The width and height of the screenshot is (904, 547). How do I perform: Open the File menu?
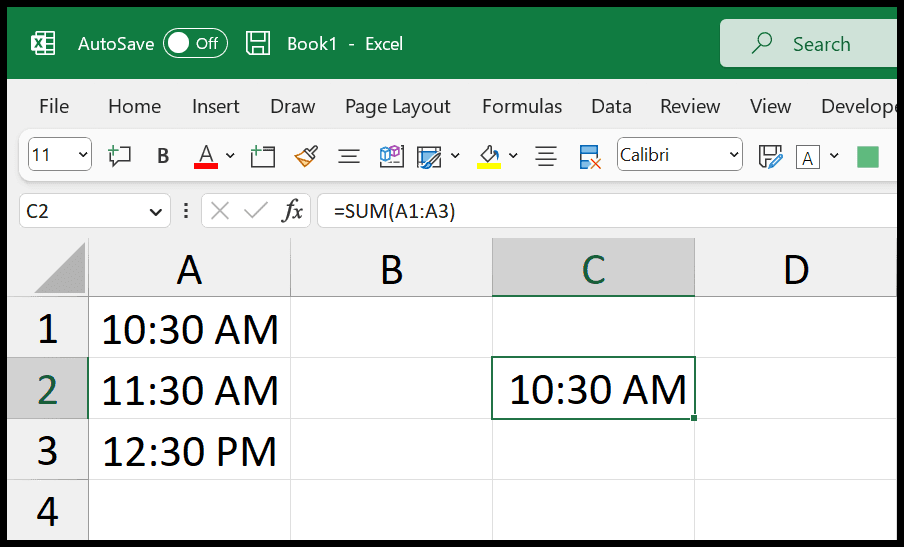point(54,106)
